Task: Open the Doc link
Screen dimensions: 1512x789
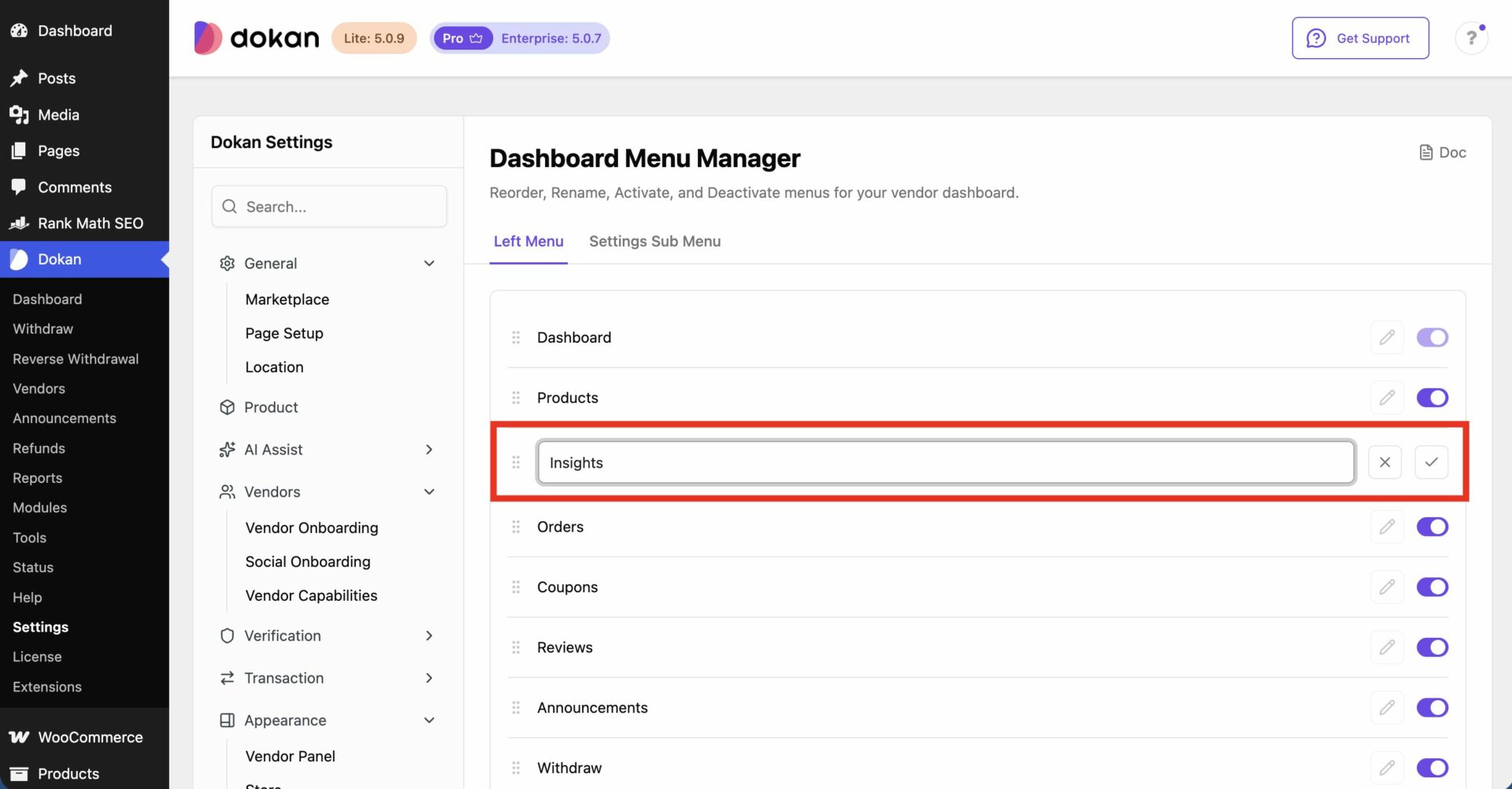Action: [1443, 153]
